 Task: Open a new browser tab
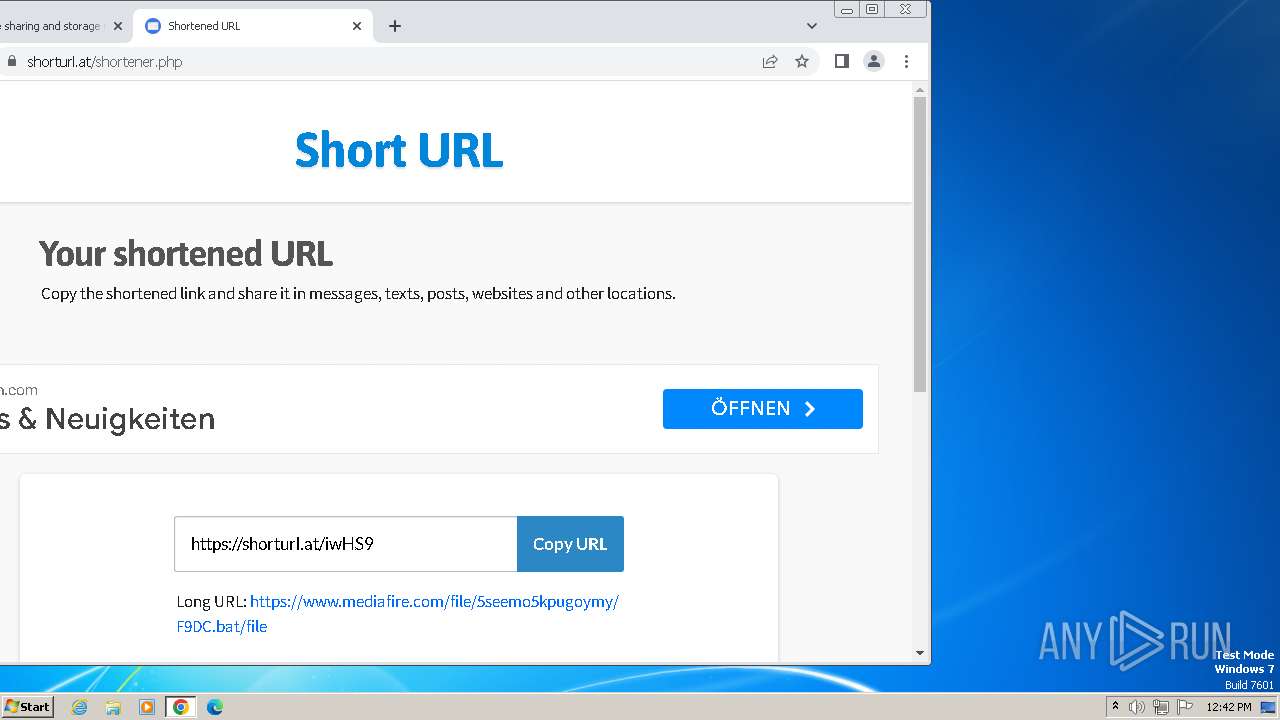click(x=395, y=26)
